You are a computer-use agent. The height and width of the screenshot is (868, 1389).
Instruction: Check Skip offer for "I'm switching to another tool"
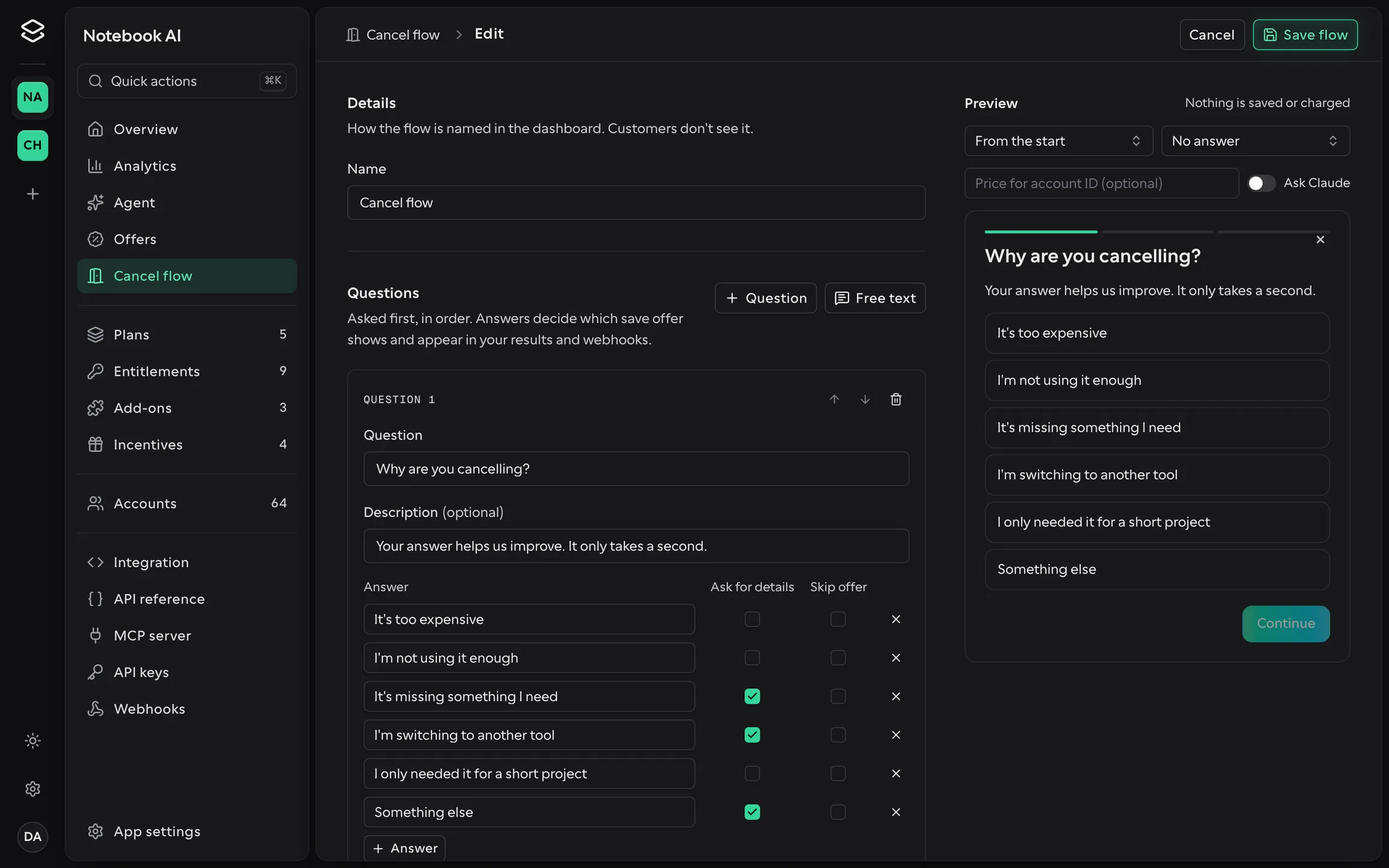tap(838, 735)
